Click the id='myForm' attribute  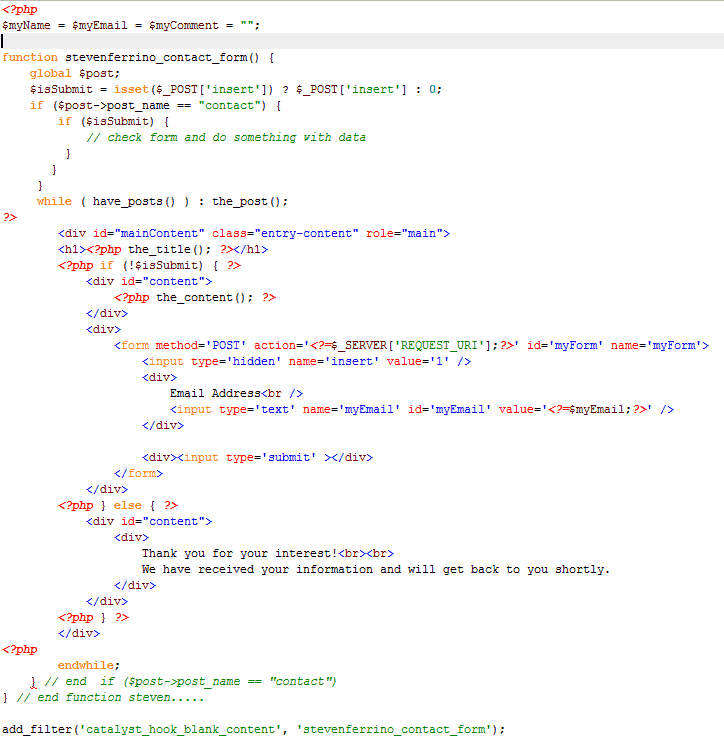pos(565,346)
